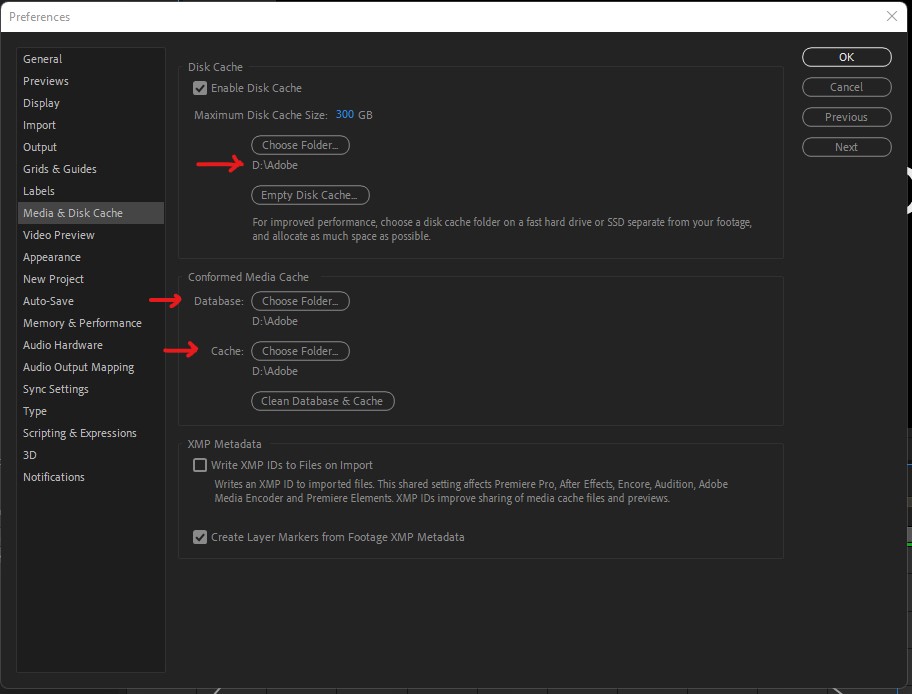Select the Grids & Guides category
The height and width of the screenshot is (694, 912).
60,169
